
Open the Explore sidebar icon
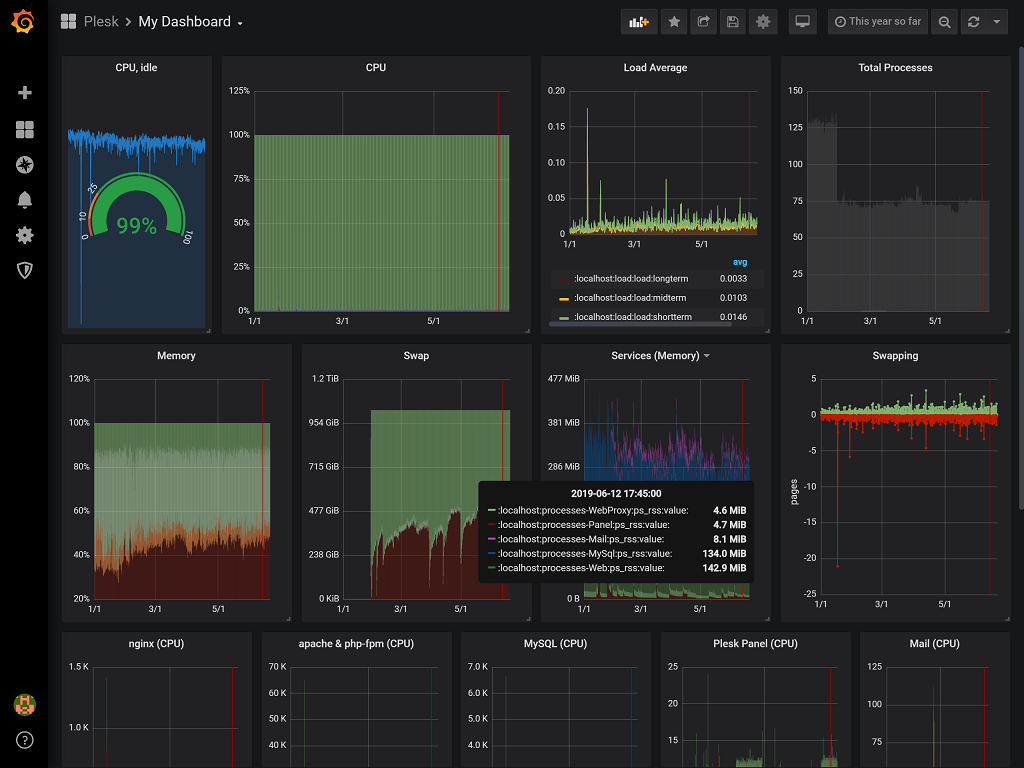tap(24, 165)
